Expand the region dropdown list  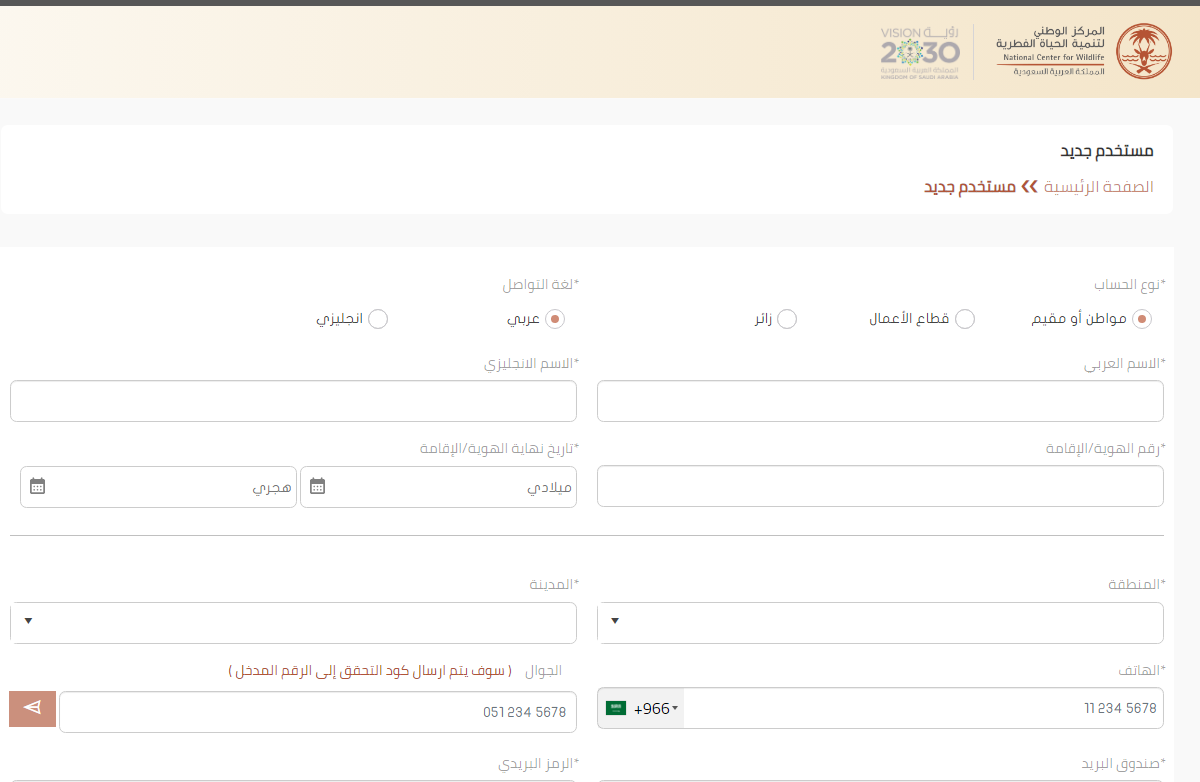[x=880, y=623]
